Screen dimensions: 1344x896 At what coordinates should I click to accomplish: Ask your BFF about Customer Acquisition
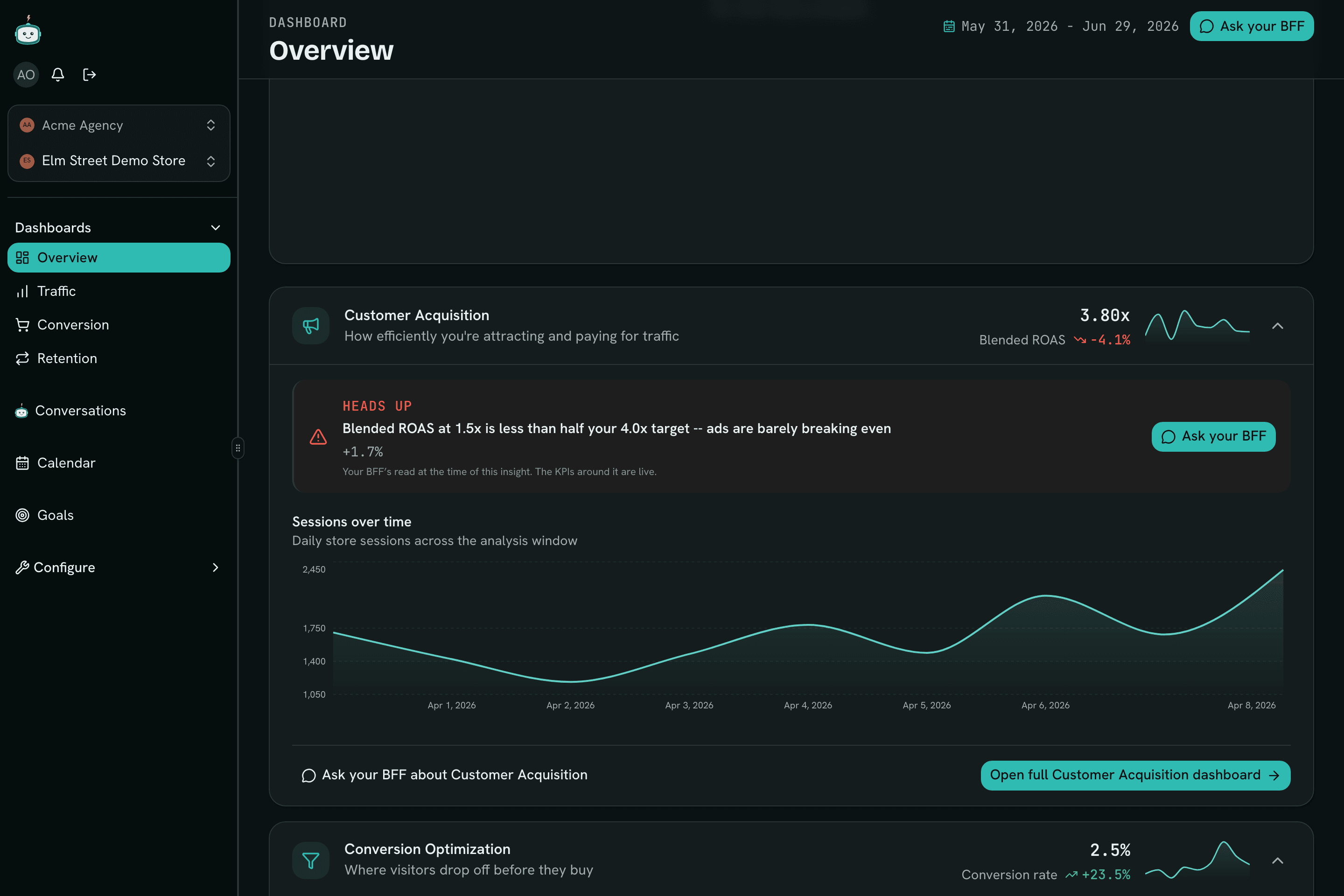click(445, 775)
